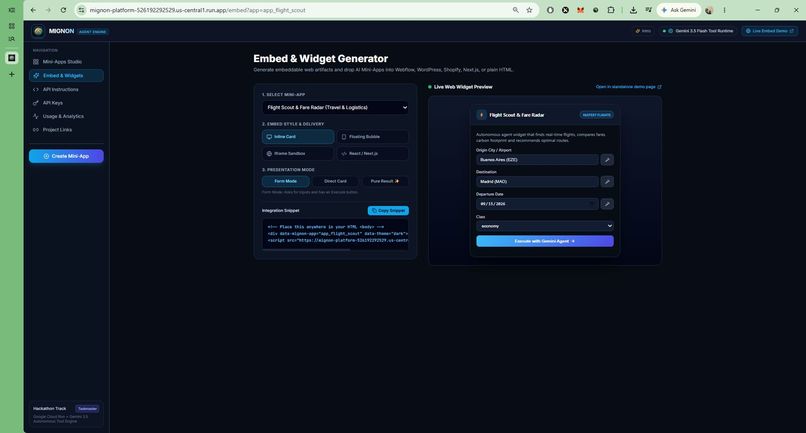806x433 pixels.
Task: Click Execute with Gemini Agent button
Action: pyautogui.click(x=545, y=241)
